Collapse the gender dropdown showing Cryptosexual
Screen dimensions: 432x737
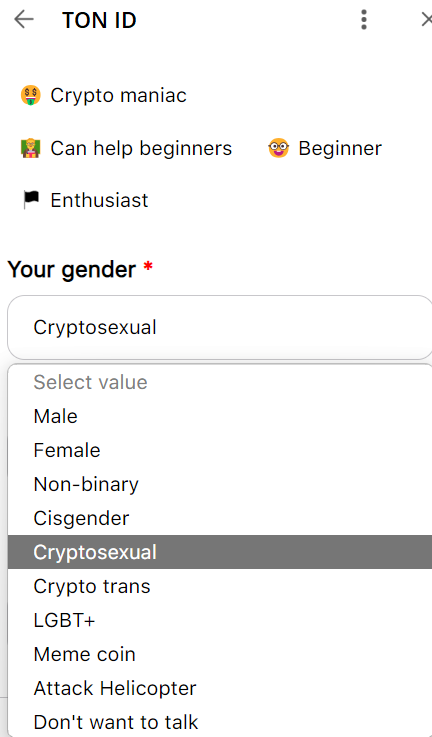pos(220,328)
